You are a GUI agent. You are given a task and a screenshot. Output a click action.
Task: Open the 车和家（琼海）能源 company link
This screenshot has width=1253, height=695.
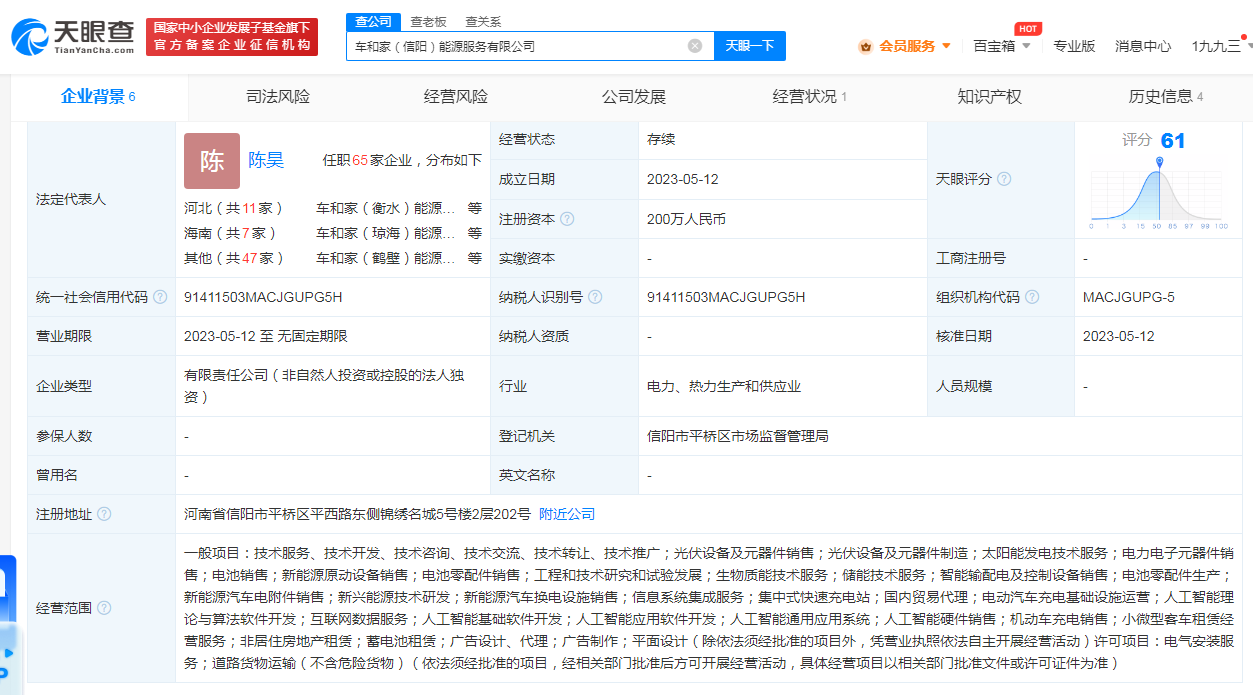pos(386,233)
